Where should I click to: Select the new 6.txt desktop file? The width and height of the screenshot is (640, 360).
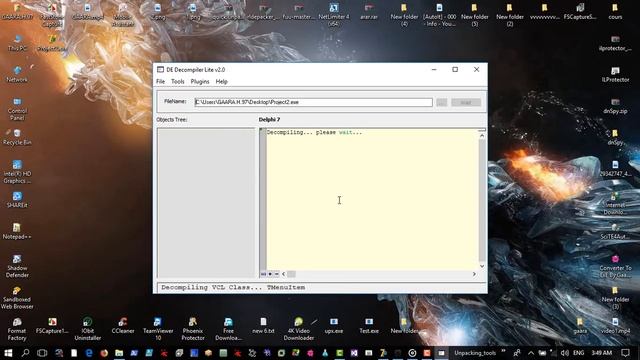click(263, 326)
